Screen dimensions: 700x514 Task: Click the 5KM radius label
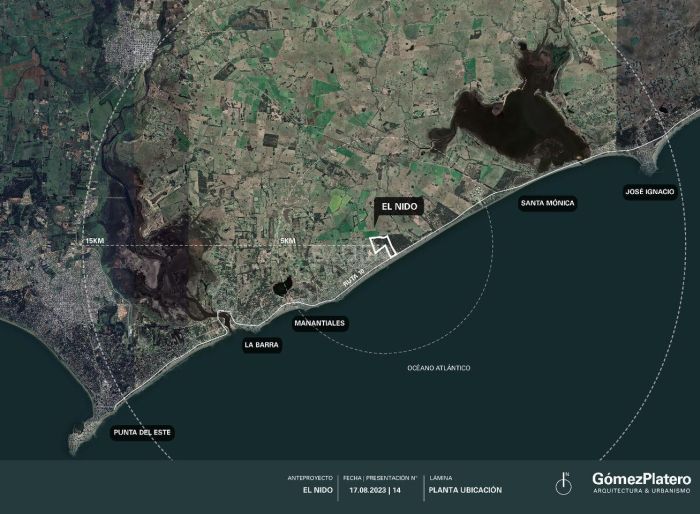288,241
